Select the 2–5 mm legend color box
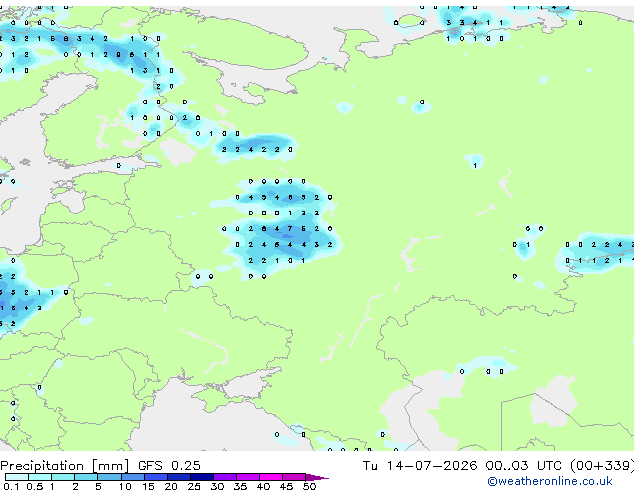This screenshot has height=490, width=634. pos(86,477)
